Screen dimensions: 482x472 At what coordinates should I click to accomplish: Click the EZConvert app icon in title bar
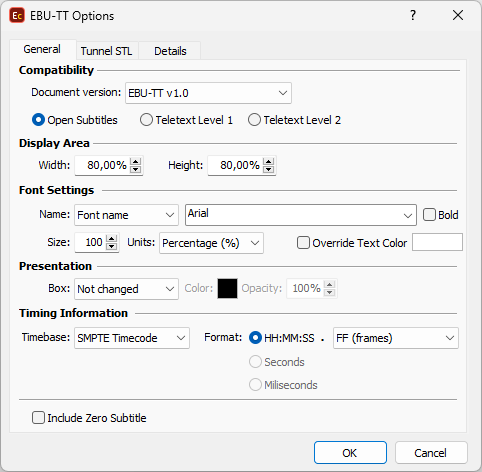tap(17, 16)
